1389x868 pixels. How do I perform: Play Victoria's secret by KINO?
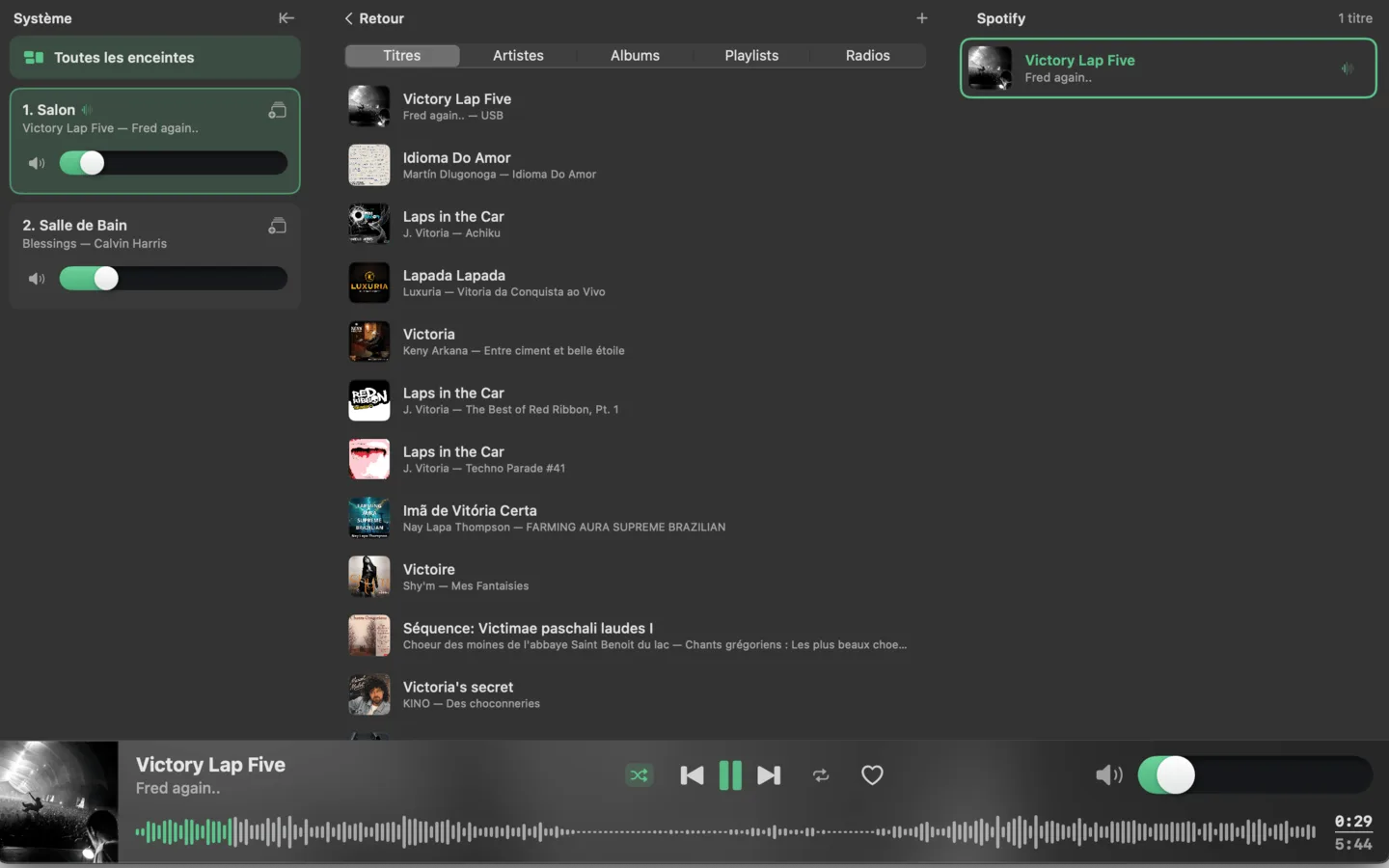[x=635, y=694]
